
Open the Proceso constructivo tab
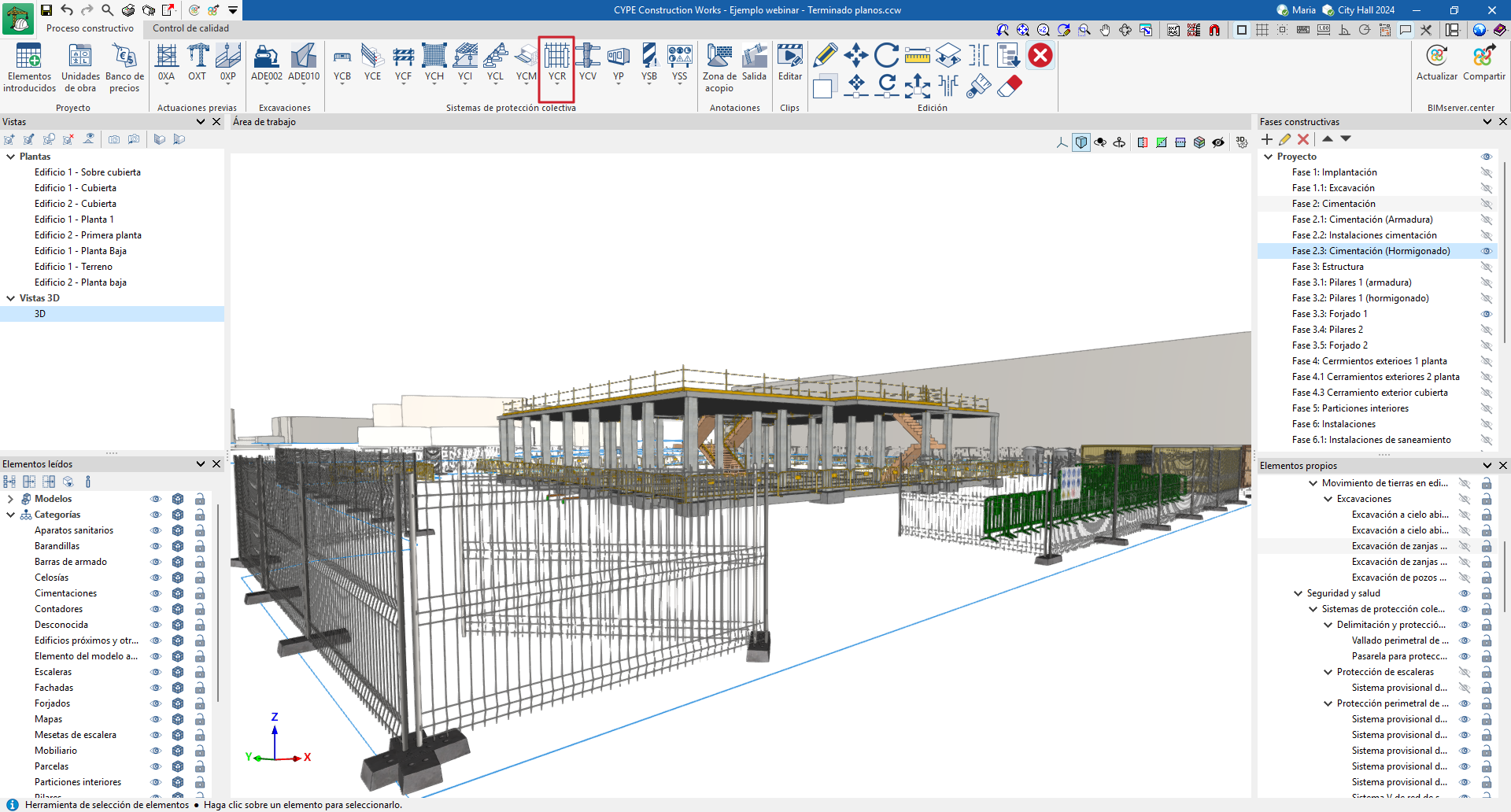tap(90, 28)
